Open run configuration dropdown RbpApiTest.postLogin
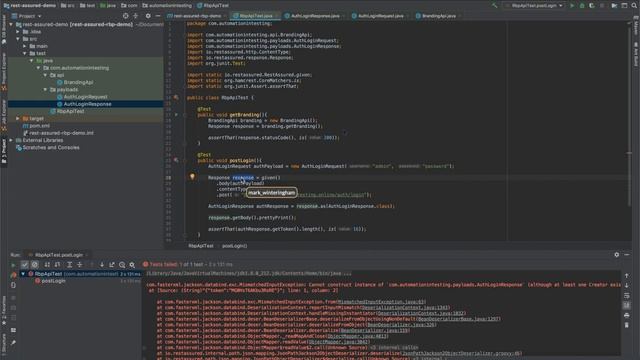640x360 pixels. (534, 6)
